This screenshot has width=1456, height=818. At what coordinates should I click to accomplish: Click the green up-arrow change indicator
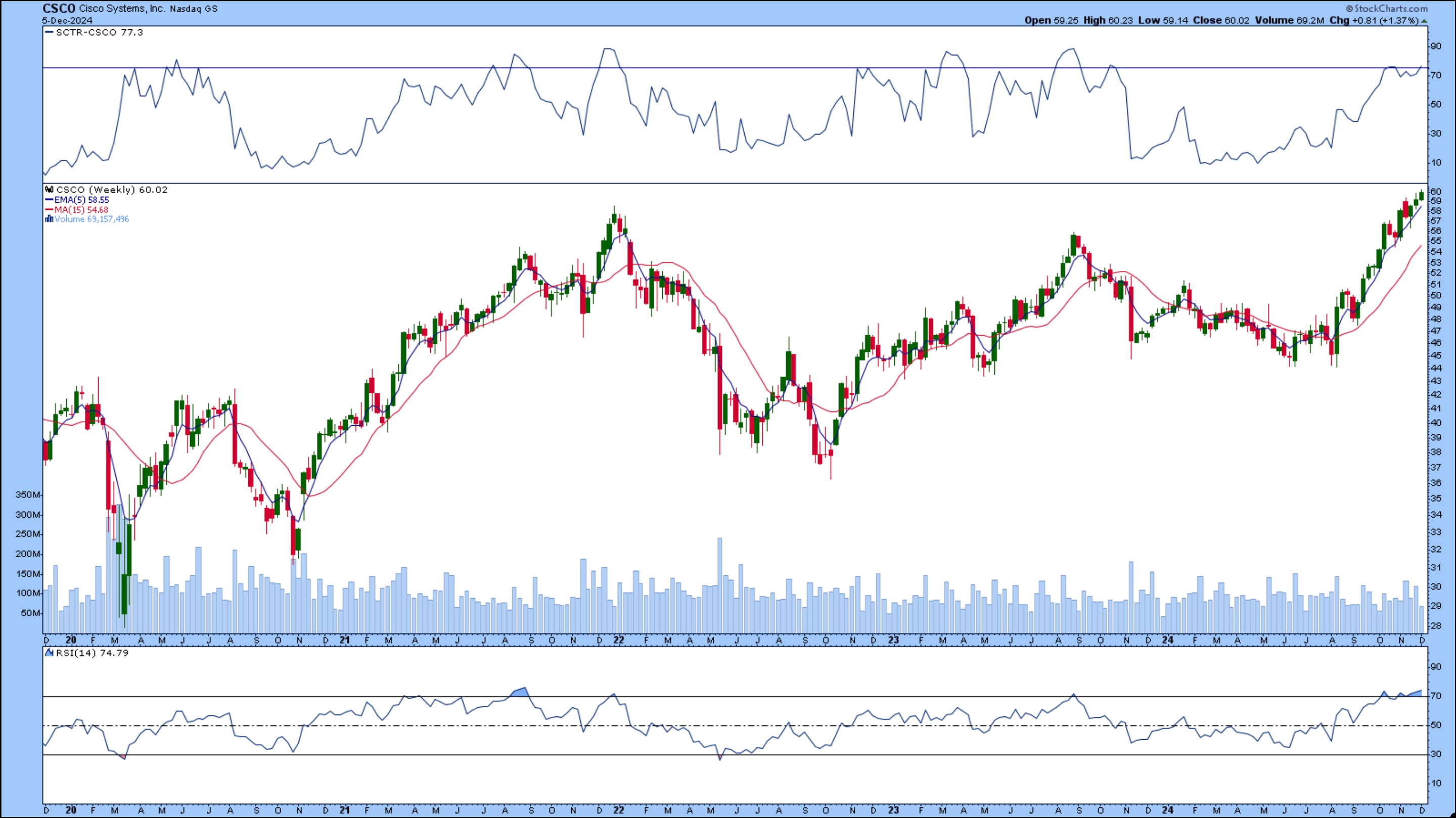coord(1424,21)
